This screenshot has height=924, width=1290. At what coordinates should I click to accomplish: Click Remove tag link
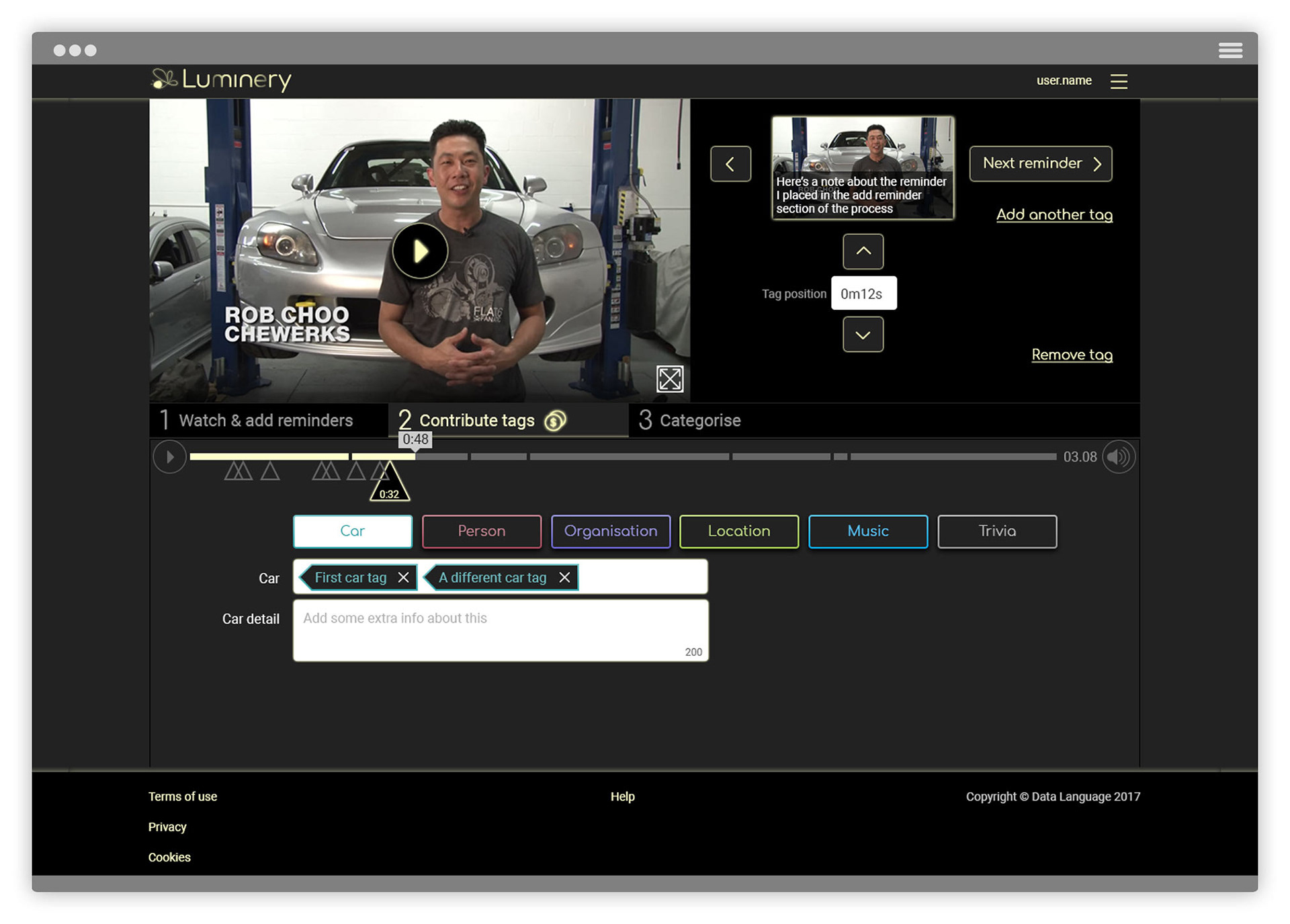tap(1072, 354)
